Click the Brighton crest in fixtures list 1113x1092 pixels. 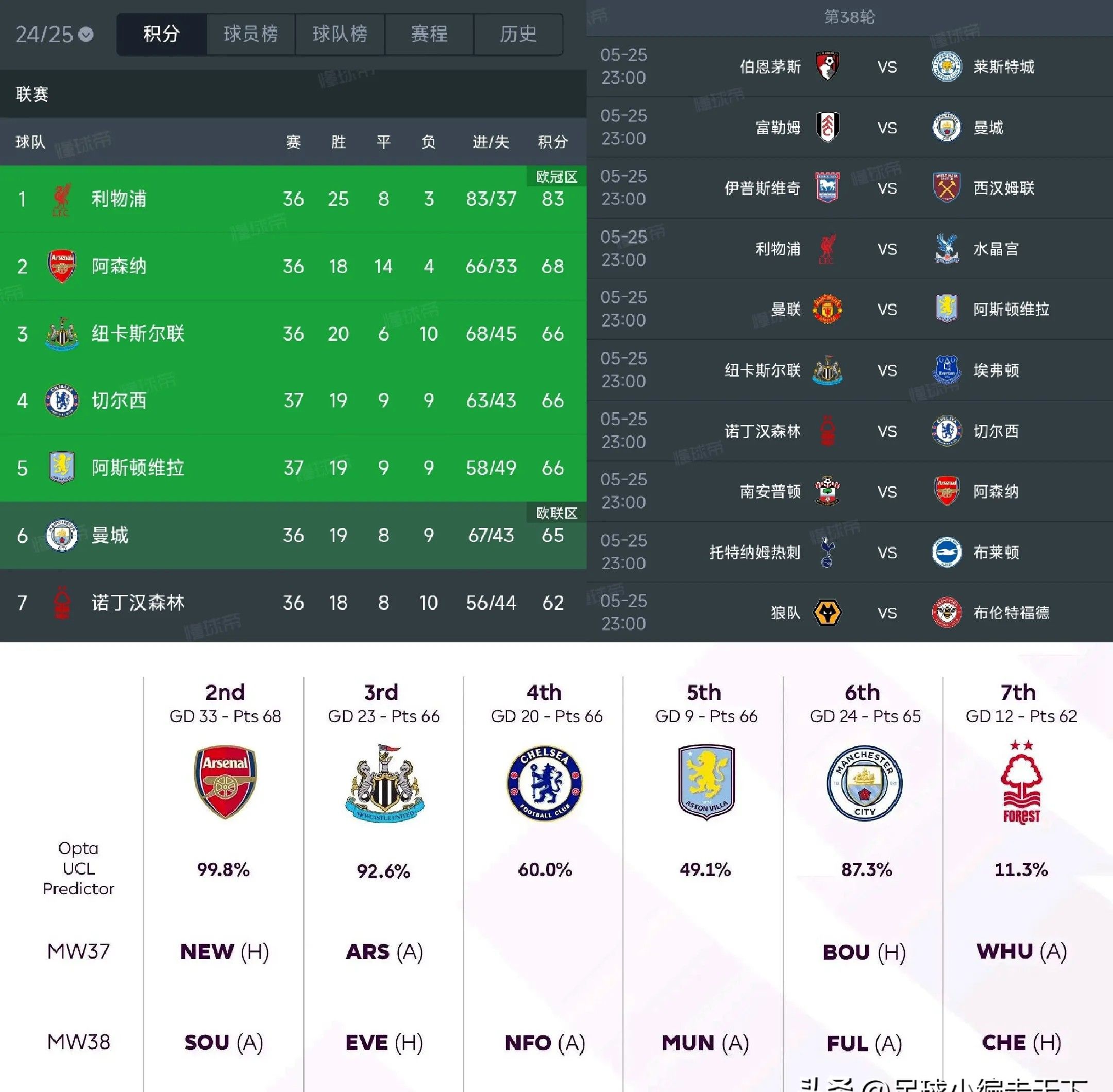(947, 552)
